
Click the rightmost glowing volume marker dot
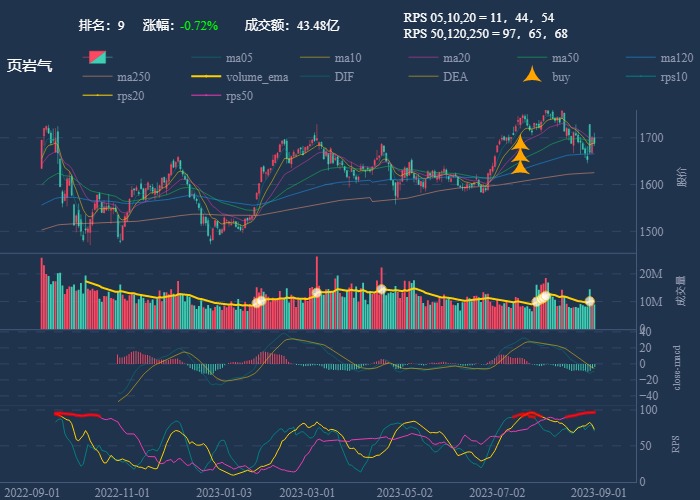click(x=590, y=301)
